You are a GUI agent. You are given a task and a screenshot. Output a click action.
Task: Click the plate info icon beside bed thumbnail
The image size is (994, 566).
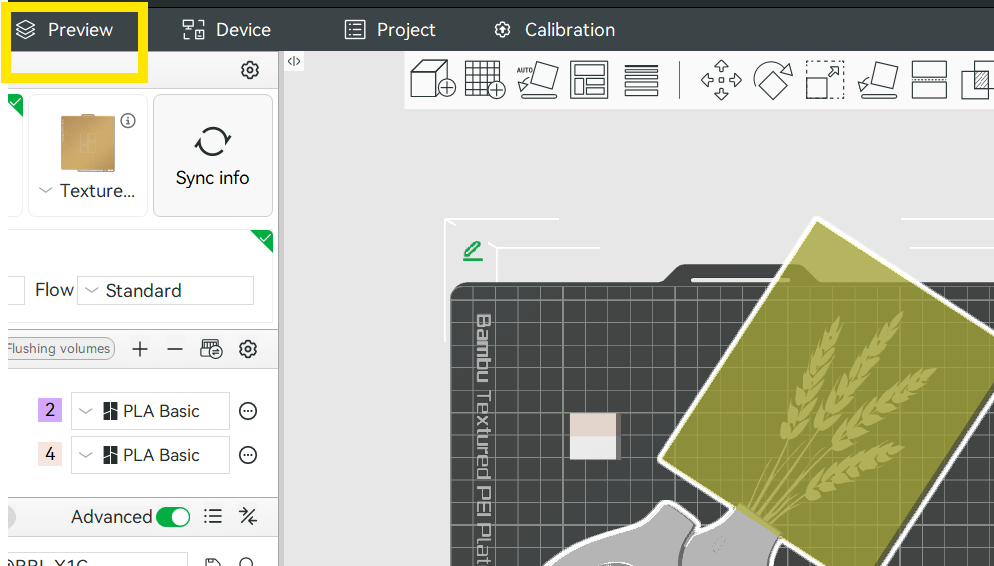coord(128,120)
